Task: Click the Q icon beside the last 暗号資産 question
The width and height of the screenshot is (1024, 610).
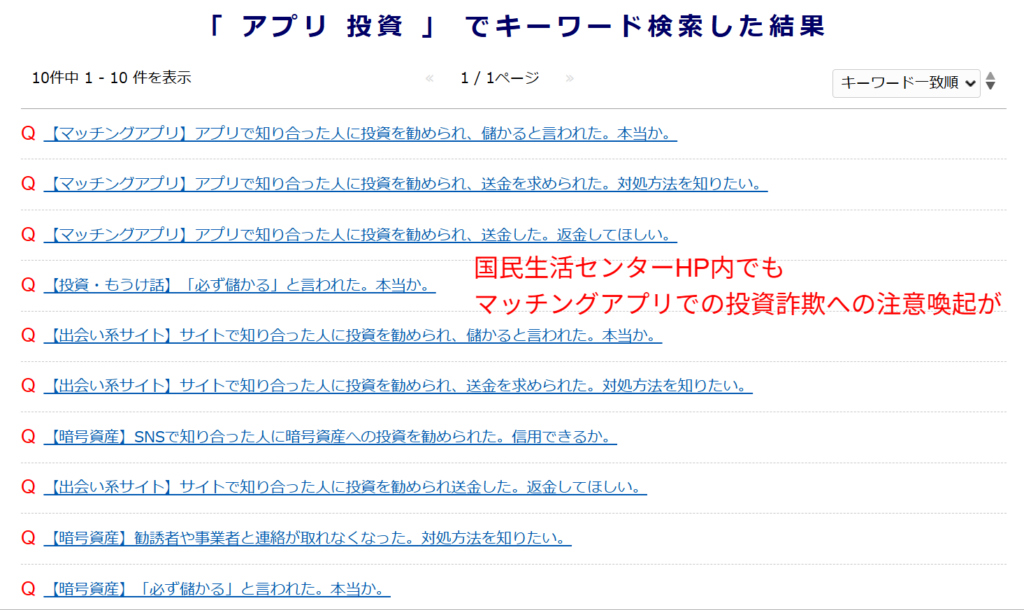Action: point(25,588)
